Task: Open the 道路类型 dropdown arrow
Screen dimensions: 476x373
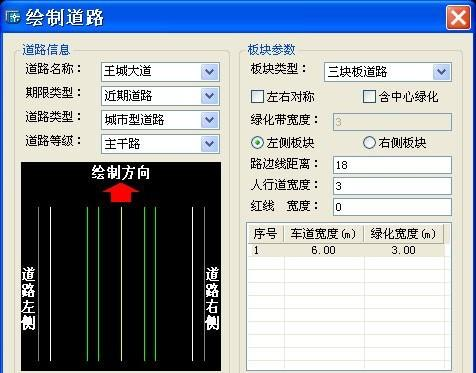Action: coord(210,120)
